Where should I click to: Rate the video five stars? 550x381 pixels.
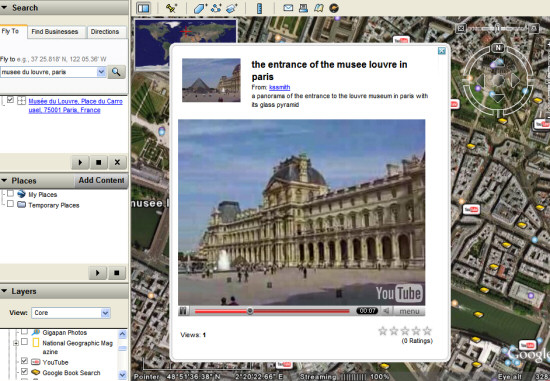427,330
